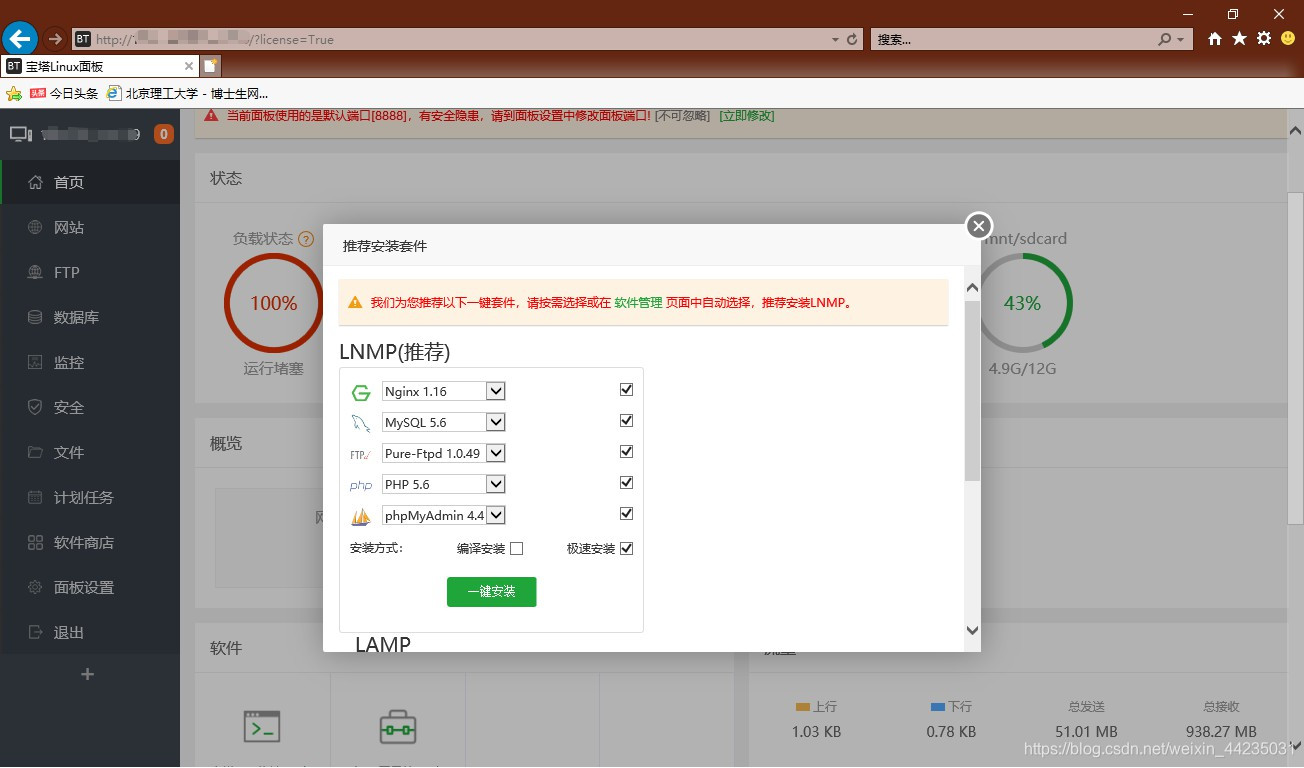This screenshot has height=768, width=1304.
Task: Click the toolbox icon in software section
Action: coord(397,727)
